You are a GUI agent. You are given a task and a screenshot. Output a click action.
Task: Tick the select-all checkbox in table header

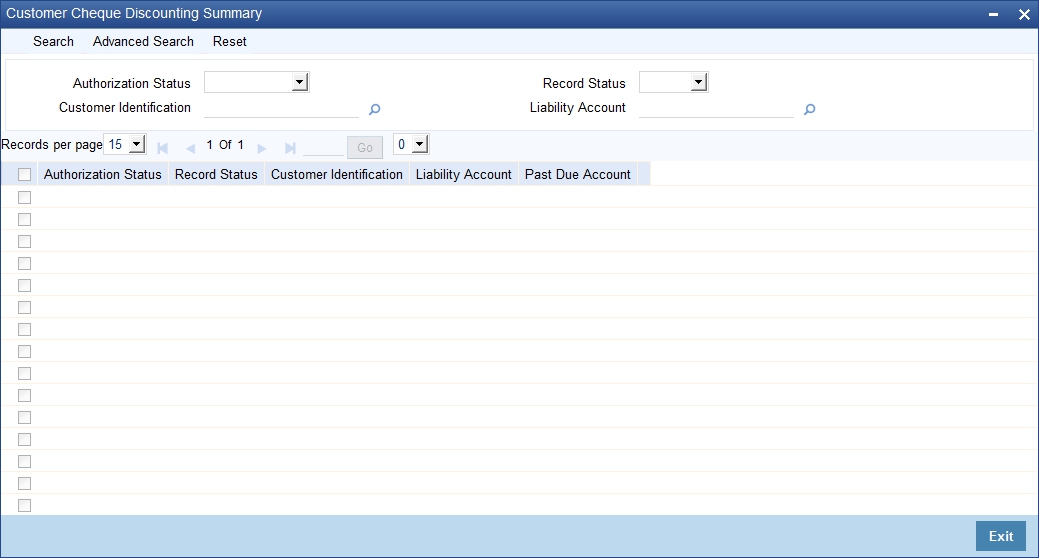click(25, 174)
